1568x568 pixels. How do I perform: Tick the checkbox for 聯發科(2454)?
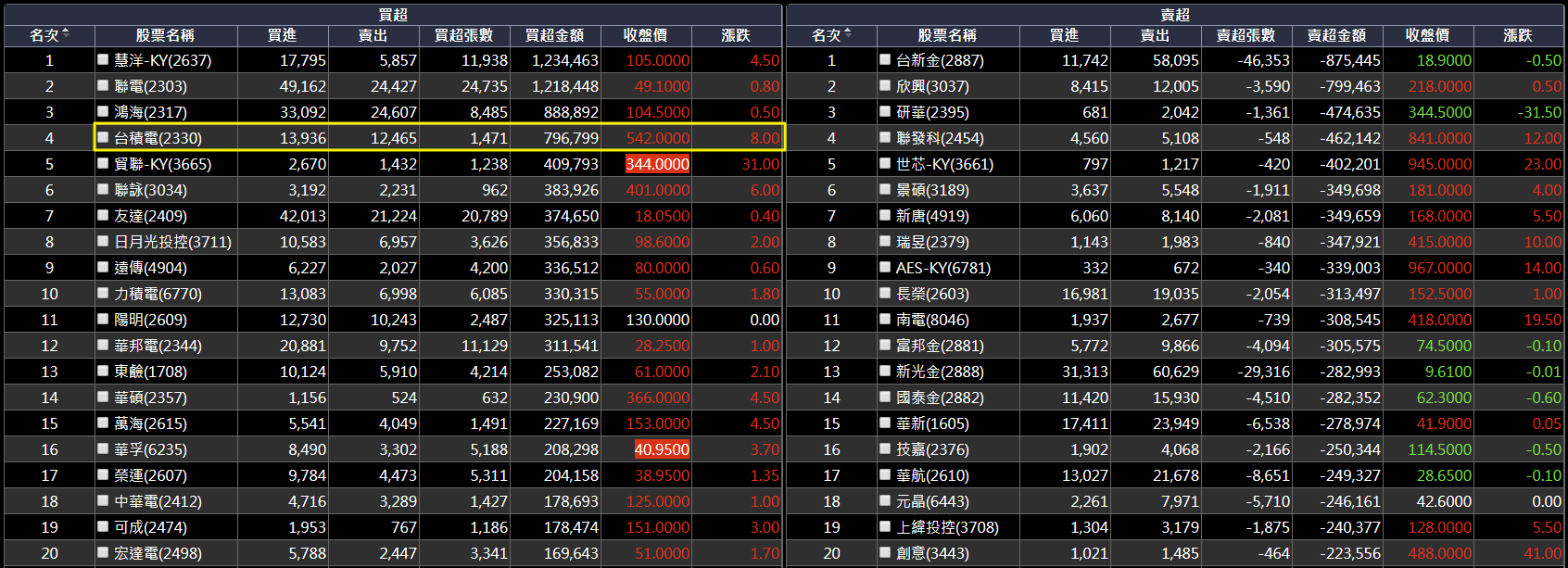pos(885,137)
